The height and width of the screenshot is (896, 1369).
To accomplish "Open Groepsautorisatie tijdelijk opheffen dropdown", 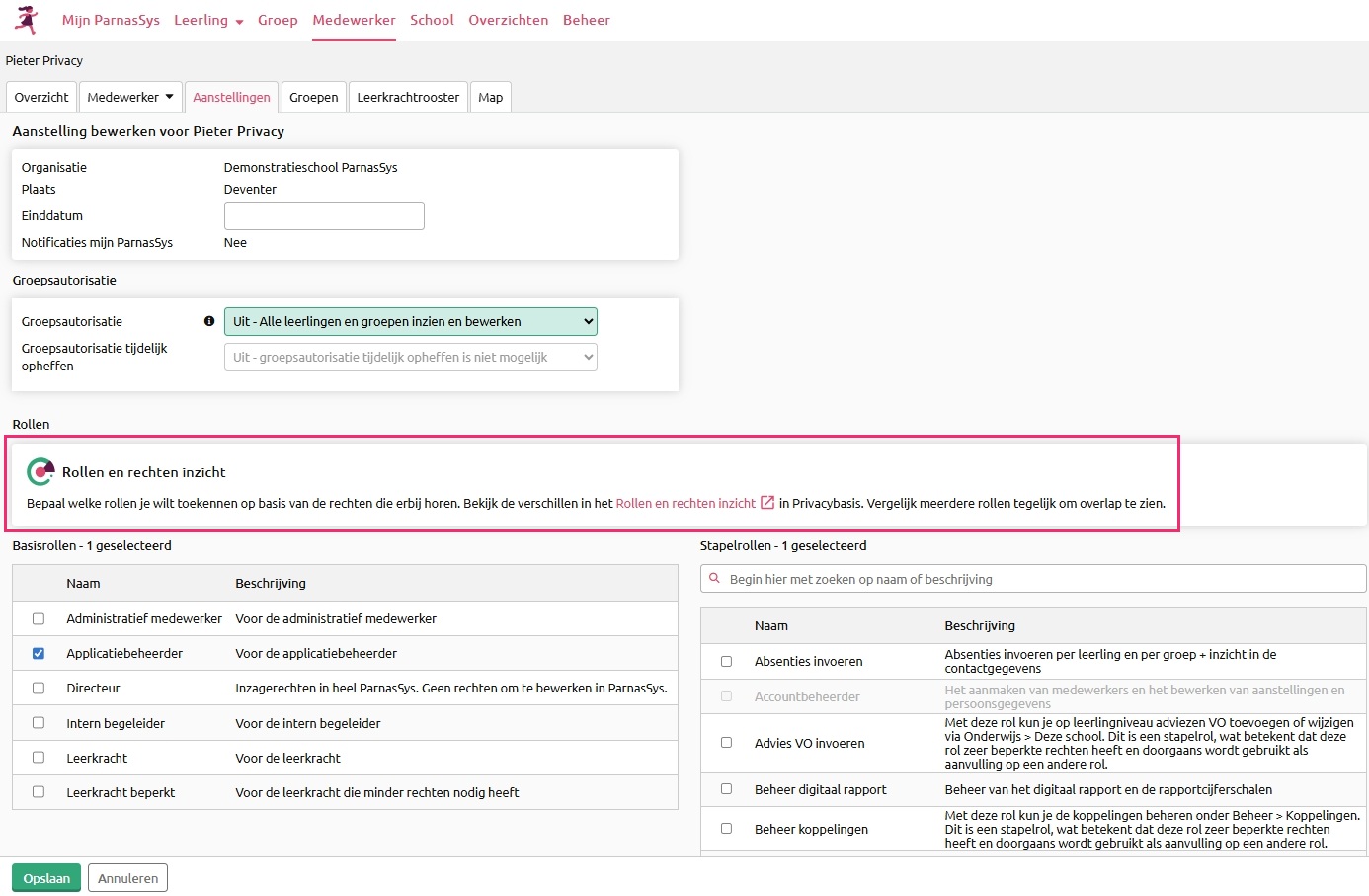I will tap(411, 357).
